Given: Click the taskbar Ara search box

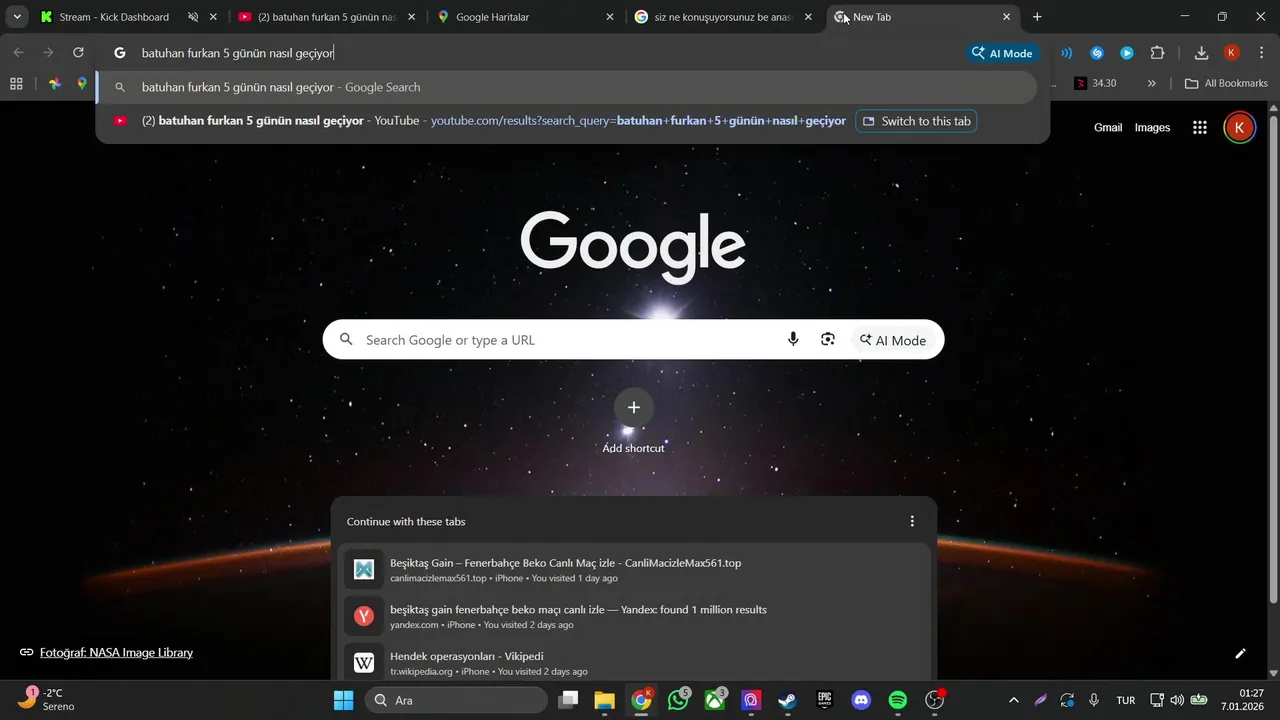Looking at the screenshot, I should (x=456, y=700).
